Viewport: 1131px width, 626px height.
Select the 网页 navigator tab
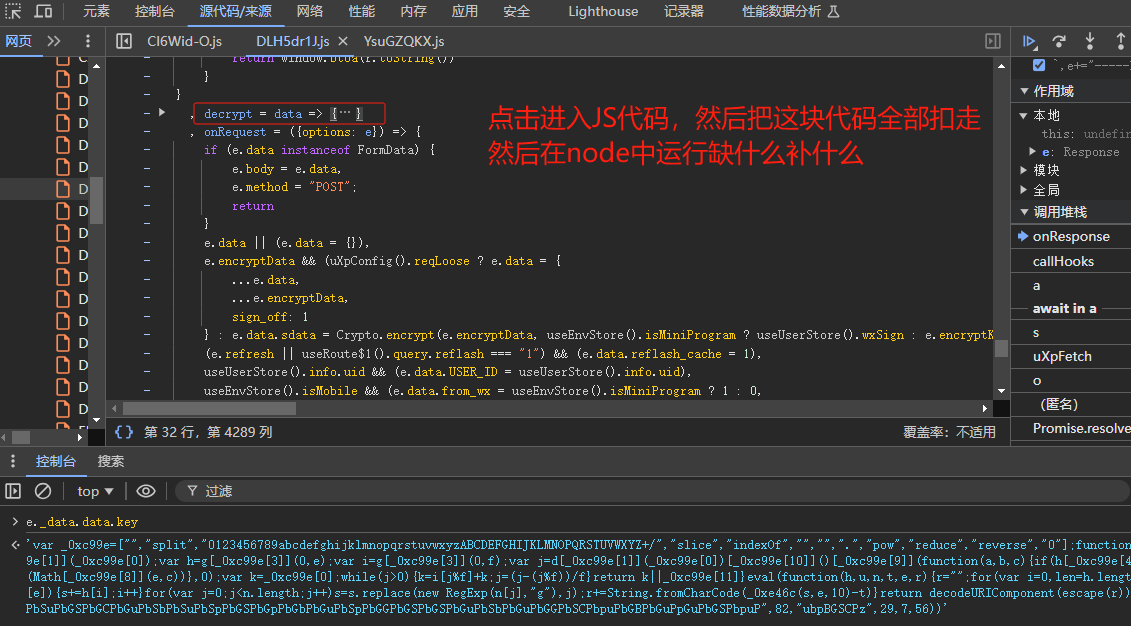point(19,41)
